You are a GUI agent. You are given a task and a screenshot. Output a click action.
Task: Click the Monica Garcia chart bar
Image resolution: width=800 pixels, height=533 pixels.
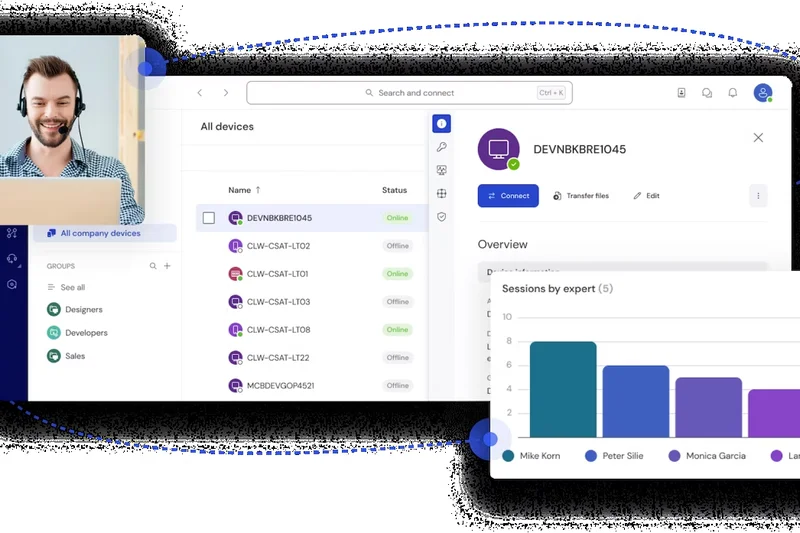tap(709, 408)
